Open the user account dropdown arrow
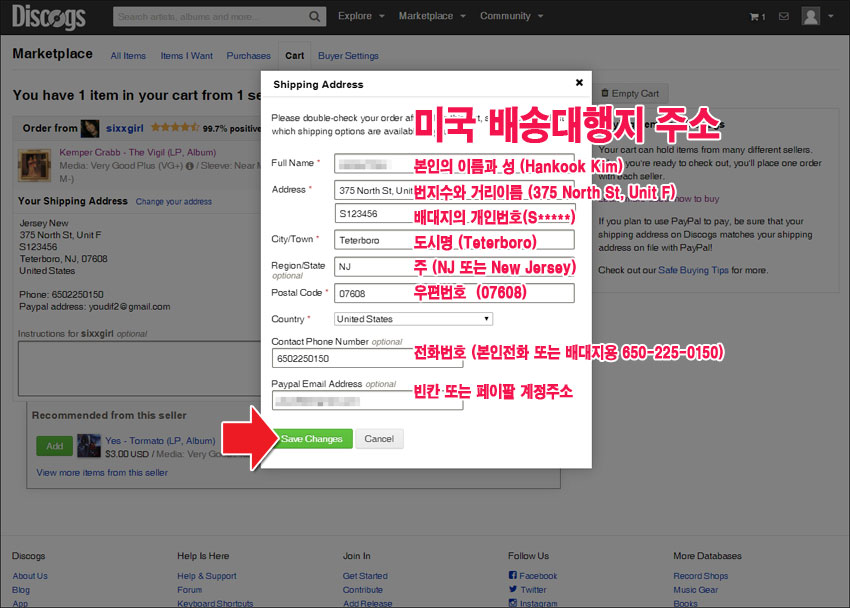The height and width of the screenshot is (608, 850). tap(831, 16)
